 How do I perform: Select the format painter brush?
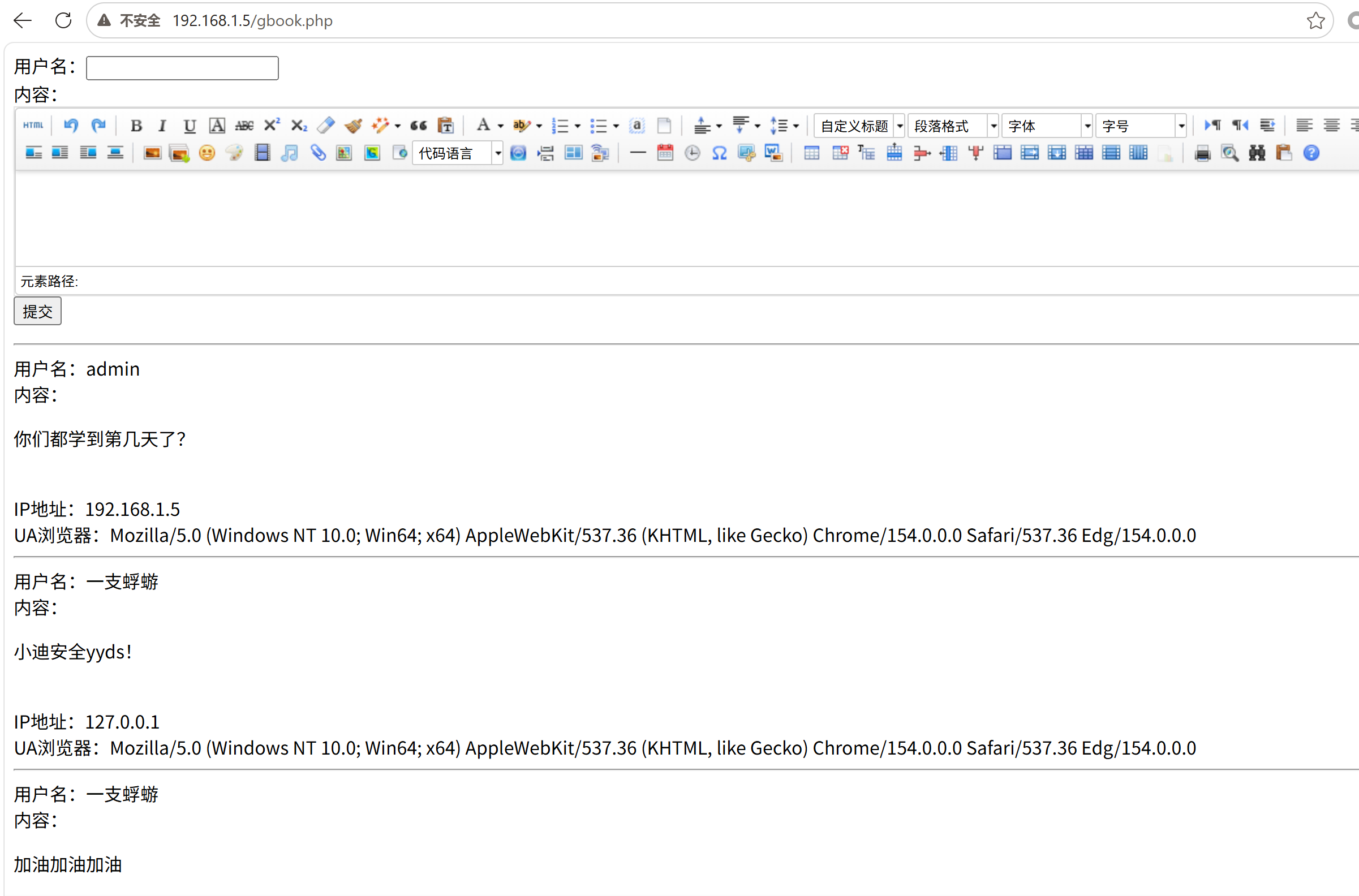click(353, 125)
